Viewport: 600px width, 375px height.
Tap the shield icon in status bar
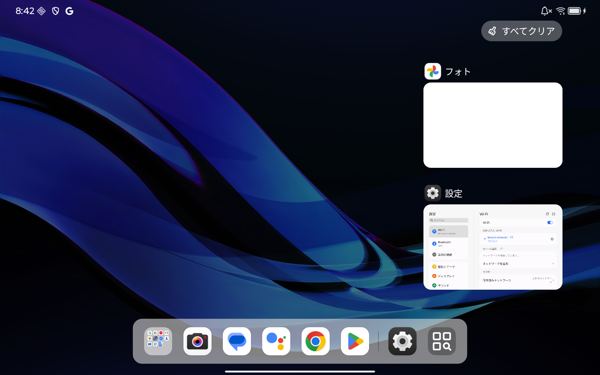pos(55,11)
